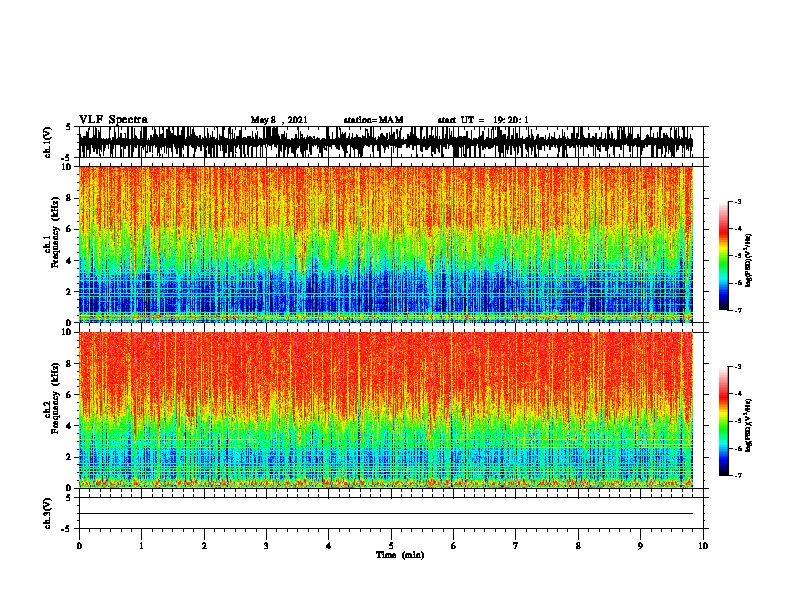Select the date label May 8, 2021
This screenshot has height=612, width=792.
click(x=279, y=120)
